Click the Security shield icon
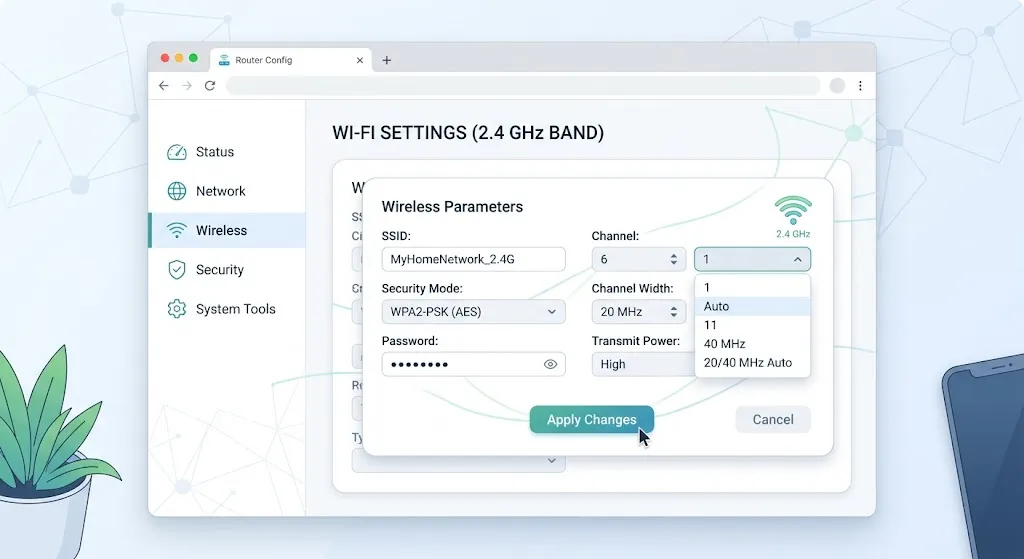 click(x=176, y=270)
